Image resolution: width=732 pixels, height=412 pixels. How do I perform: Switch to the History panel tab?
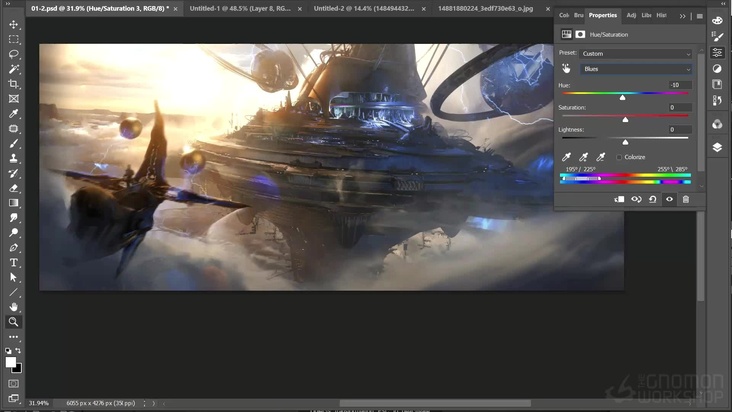click(662, 15)
